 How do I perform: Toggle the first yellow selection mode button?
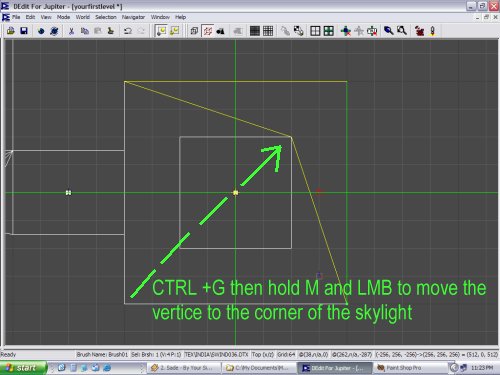click(x=161, y=31)
